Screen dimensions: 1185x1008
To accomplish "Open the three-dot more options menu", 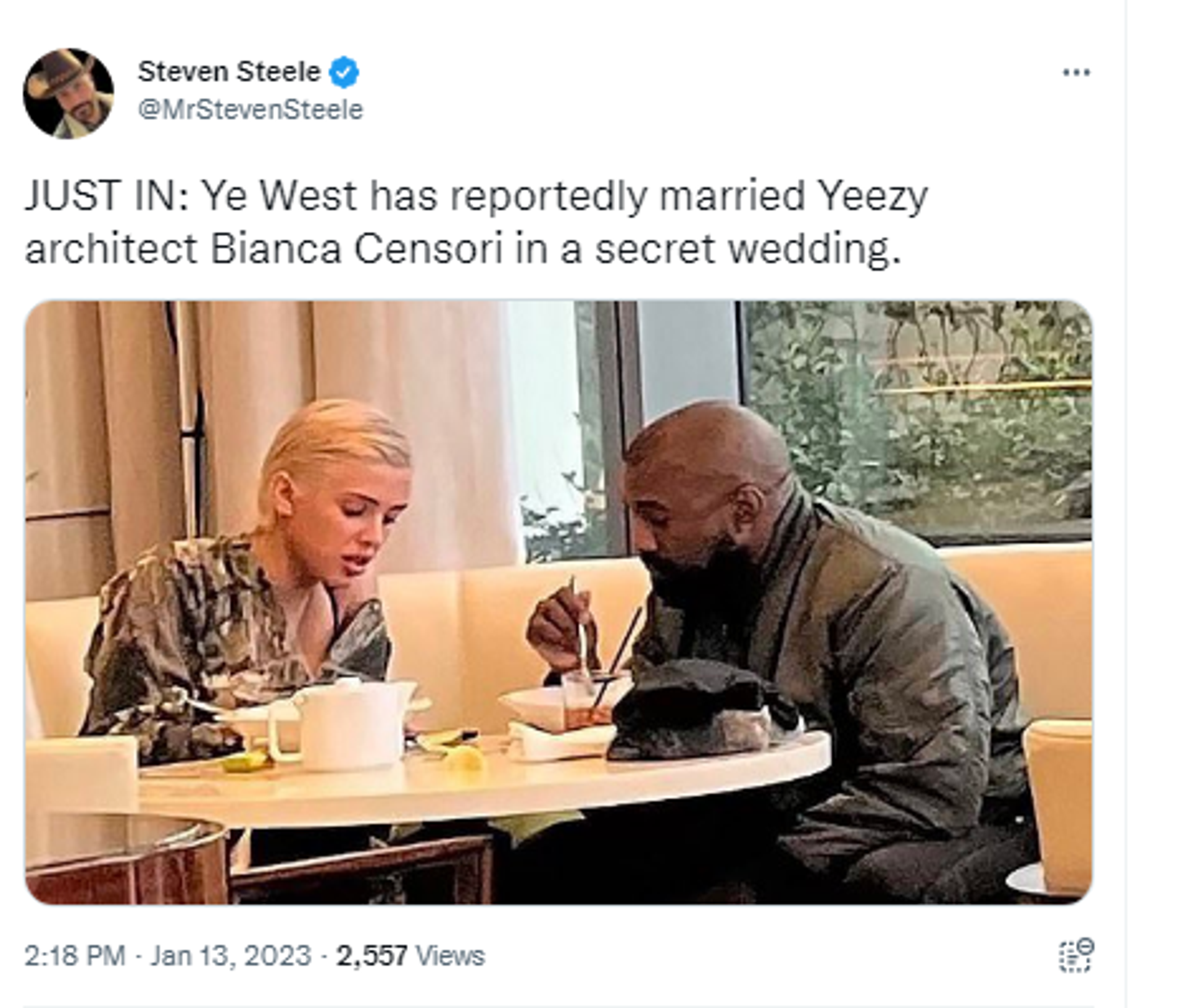I will (1076, 73).
